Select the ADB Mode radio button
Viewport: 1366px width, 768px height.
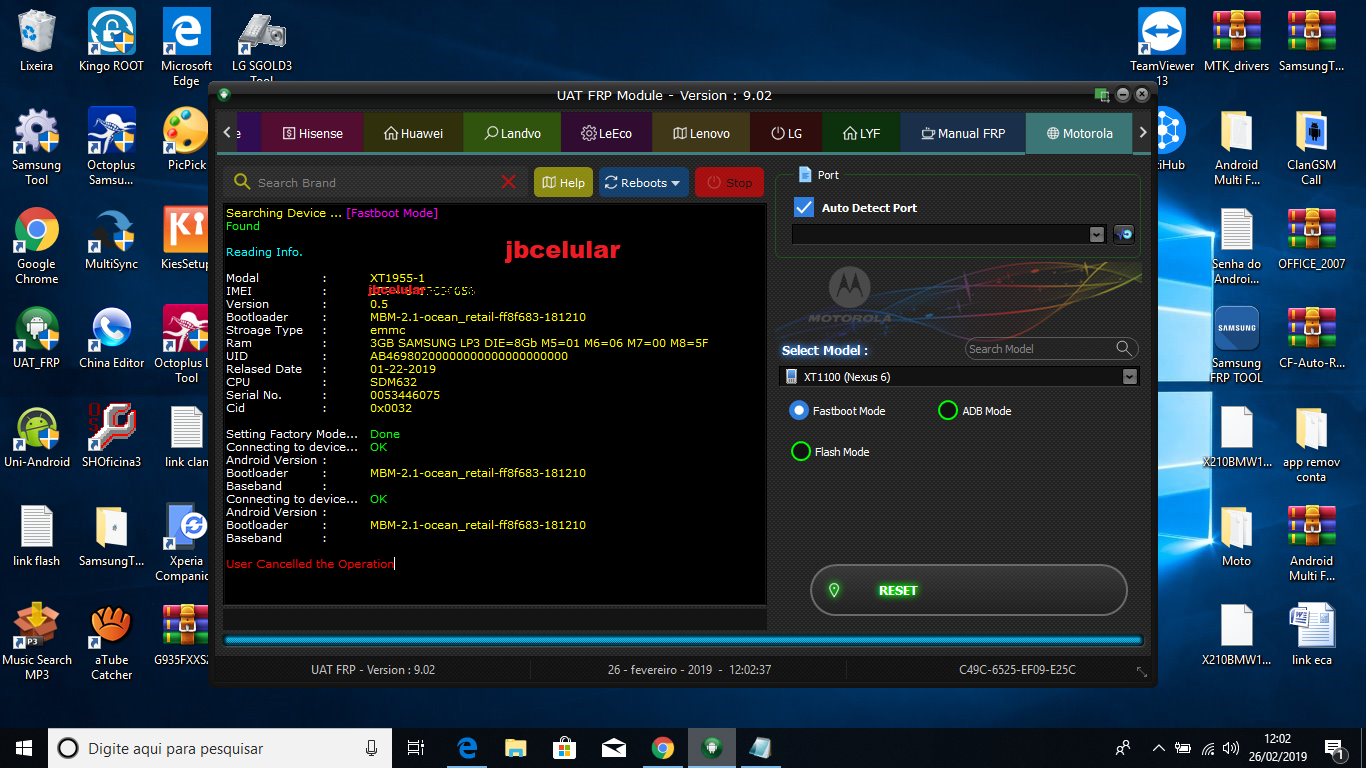point(947,410)
